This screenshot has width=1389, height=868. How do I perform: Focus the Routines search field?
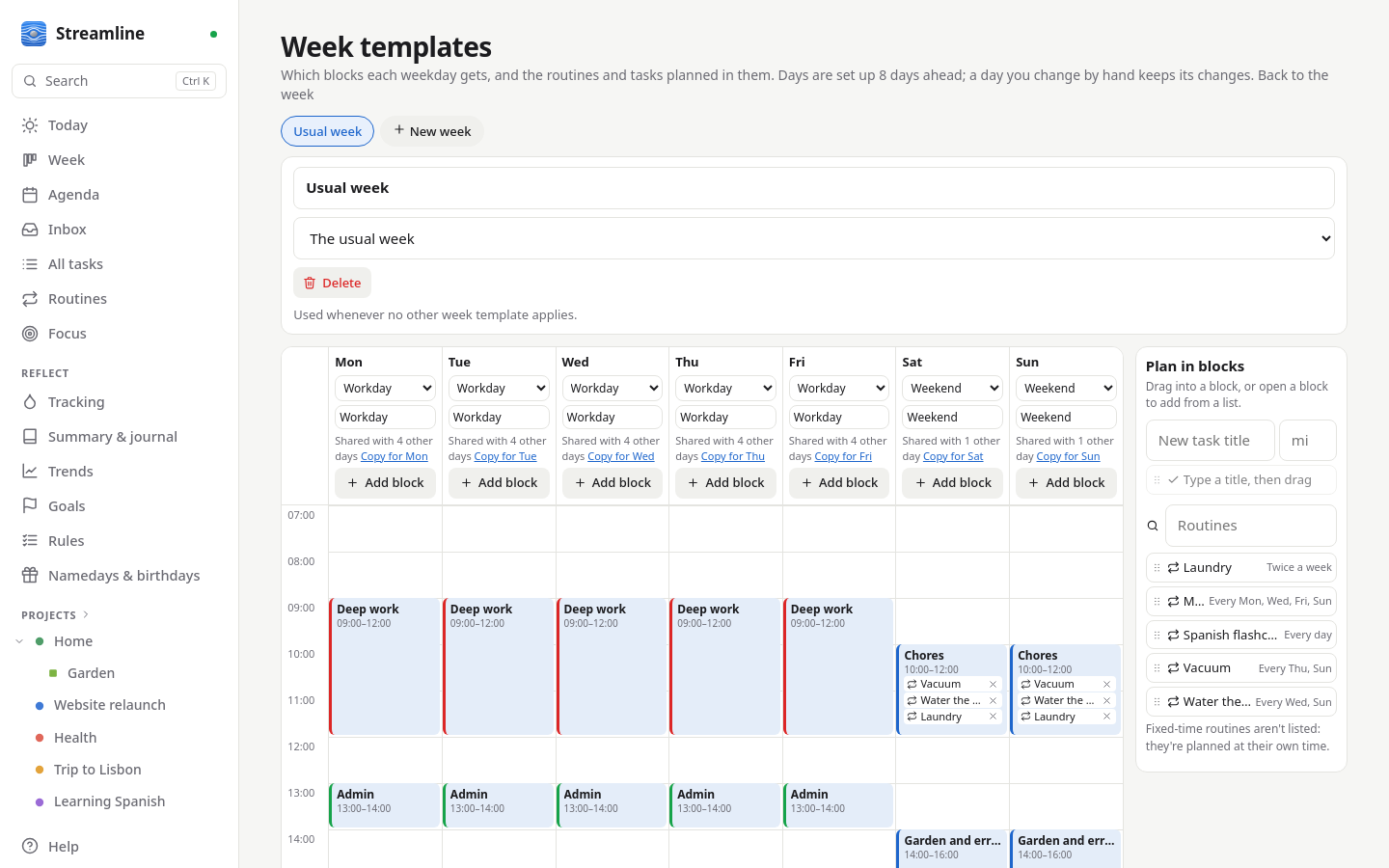click(1251, 526)
